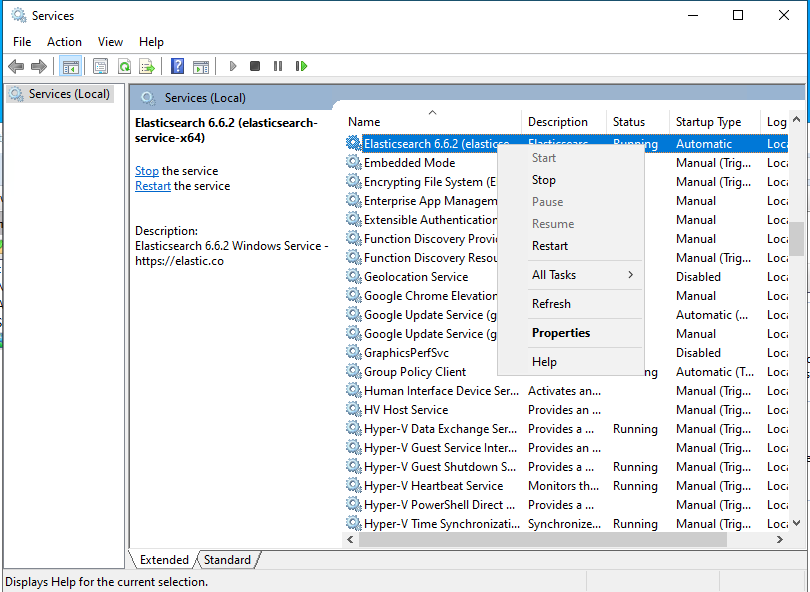Image resolution: width=810 pixels, height=592 pixels.
Task: Open the View menu
Action: click(x=111, y=42)
